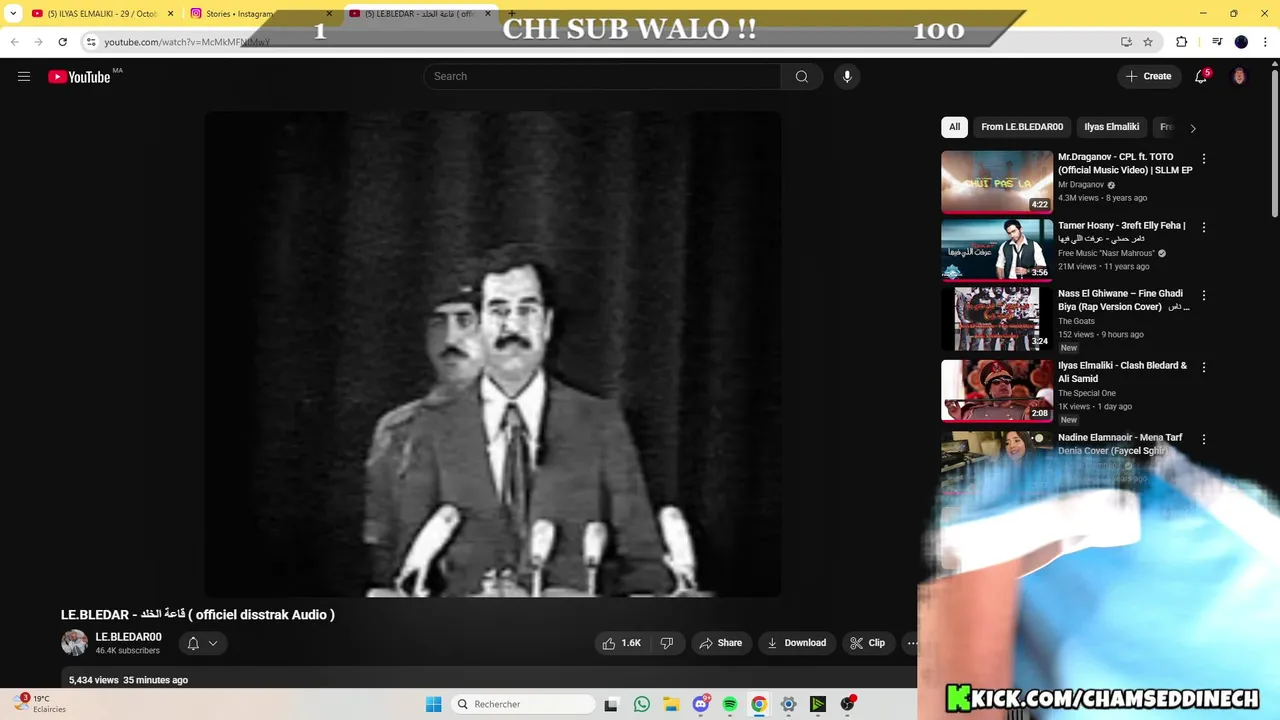Bookmark this page with star icon
The width and height of the screenshot is (1280, 720).
tap(1148, 41)
